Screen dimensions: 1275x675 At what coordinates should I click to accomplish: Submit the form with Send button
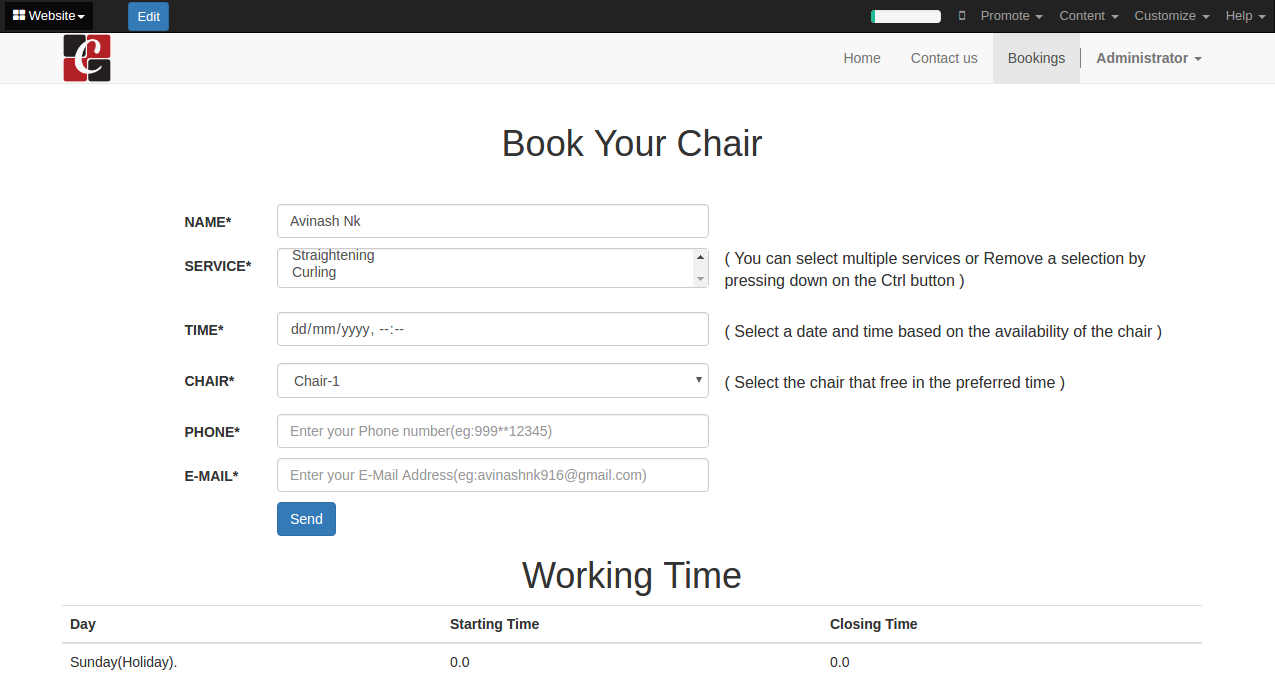click(x=306, y=519)
